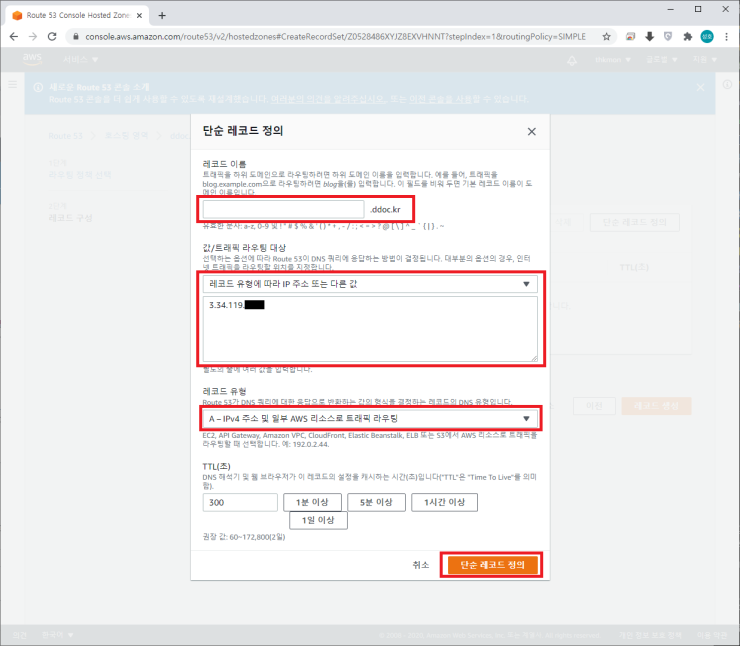
Task: Click into the TTL seconds field
Action: [x=240, y=502]
